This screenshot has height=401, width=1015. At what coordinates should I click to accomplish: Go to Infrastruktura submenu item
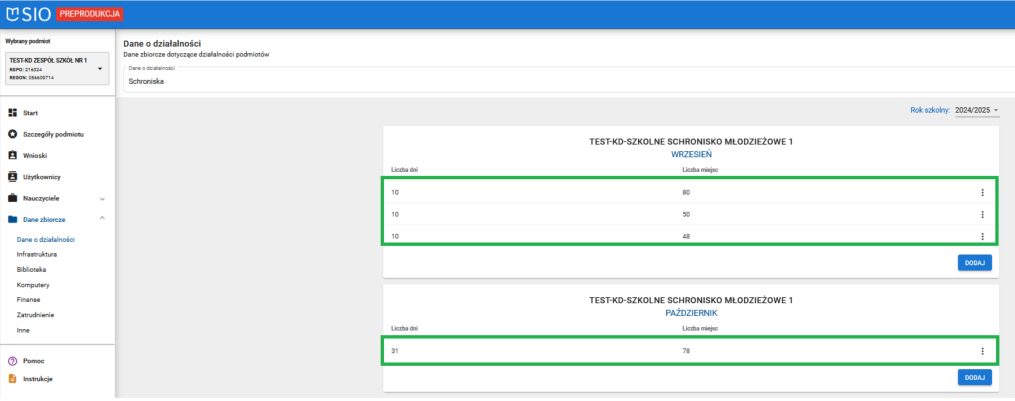38,255
